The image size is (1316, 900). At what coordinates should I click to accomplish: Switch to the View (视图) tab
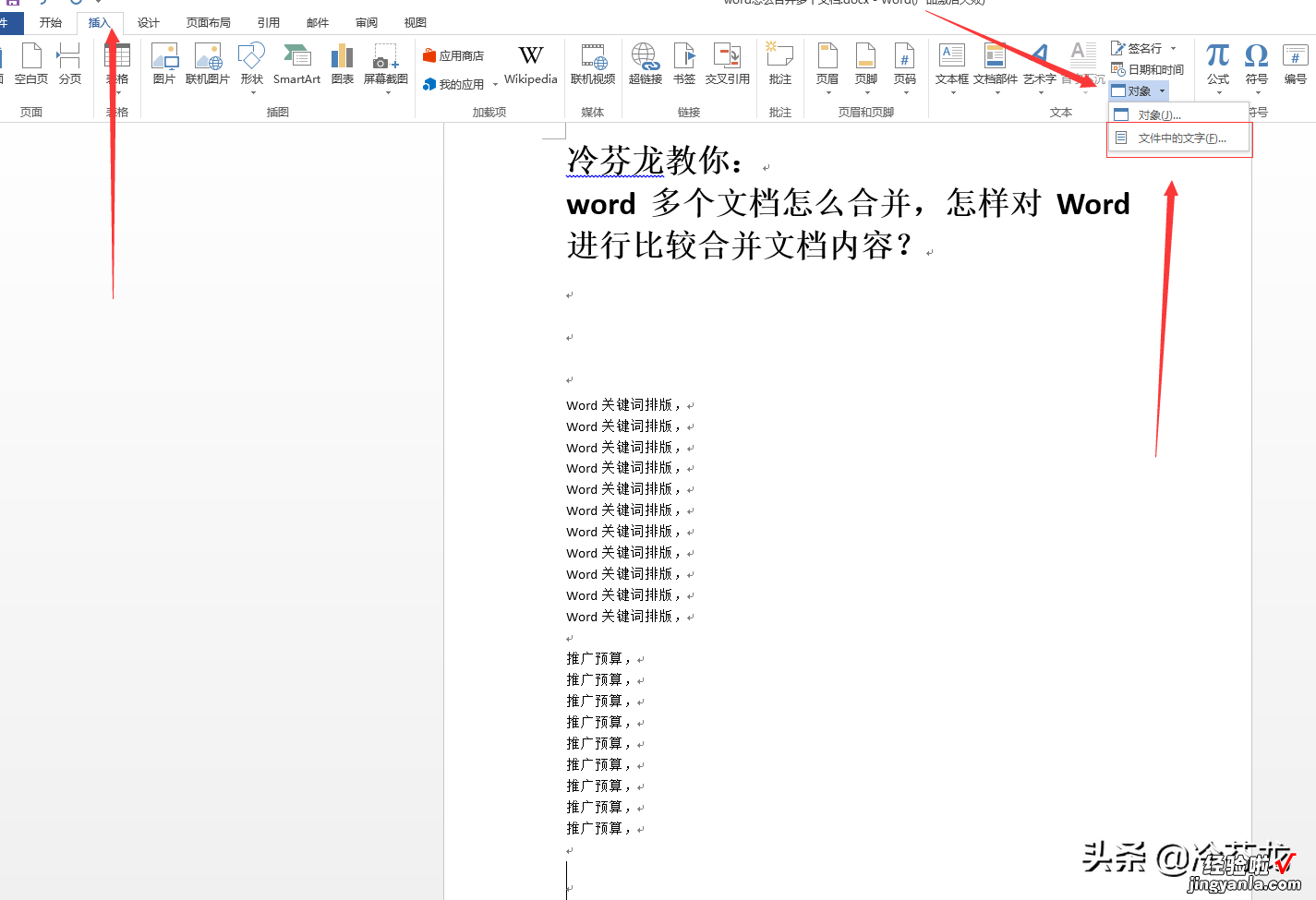(416, 22)
